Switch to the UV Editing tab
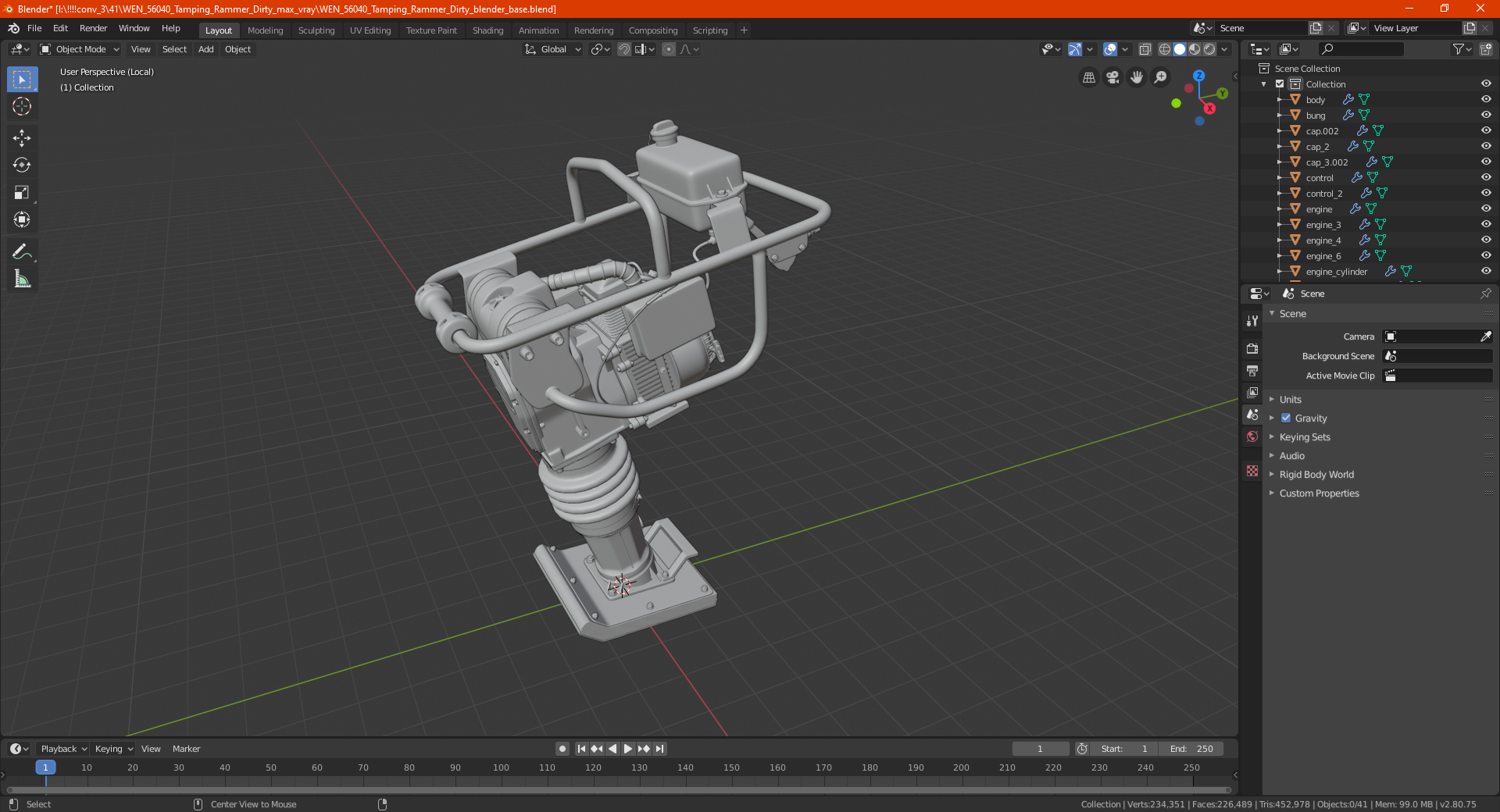The width and height of the screenshot is (1500, 812). point(370,30)
